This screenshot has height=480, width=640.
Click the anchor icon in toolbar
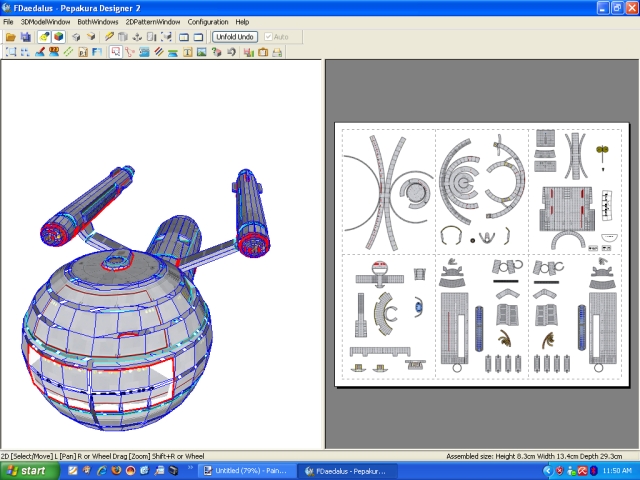click(x=137, y=37)
